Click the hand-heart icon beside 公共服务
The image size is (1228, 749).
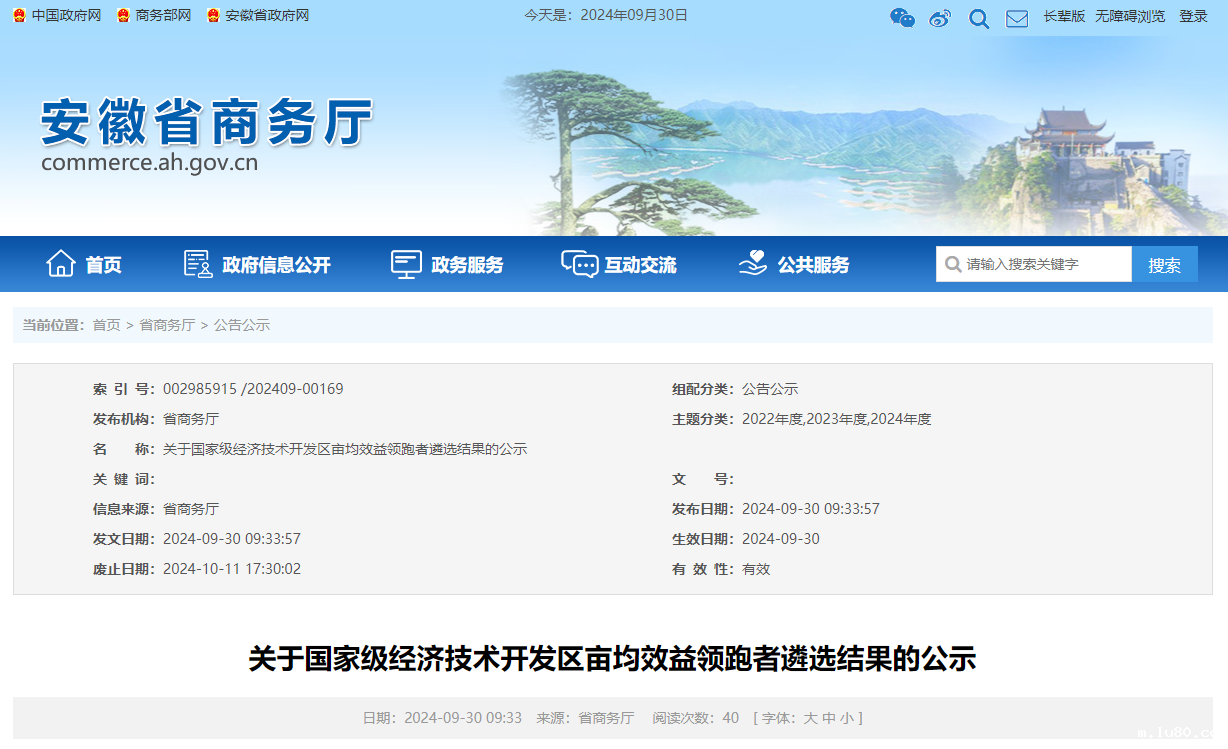coord(753,264)
